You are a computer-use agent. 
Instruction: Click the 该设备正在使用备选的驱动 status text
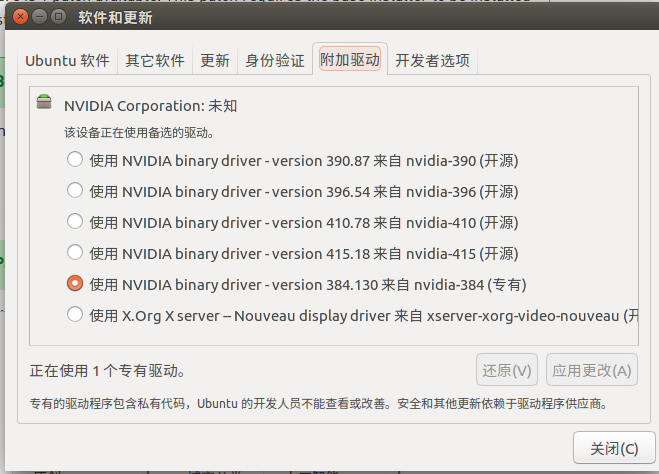[139, 133]
